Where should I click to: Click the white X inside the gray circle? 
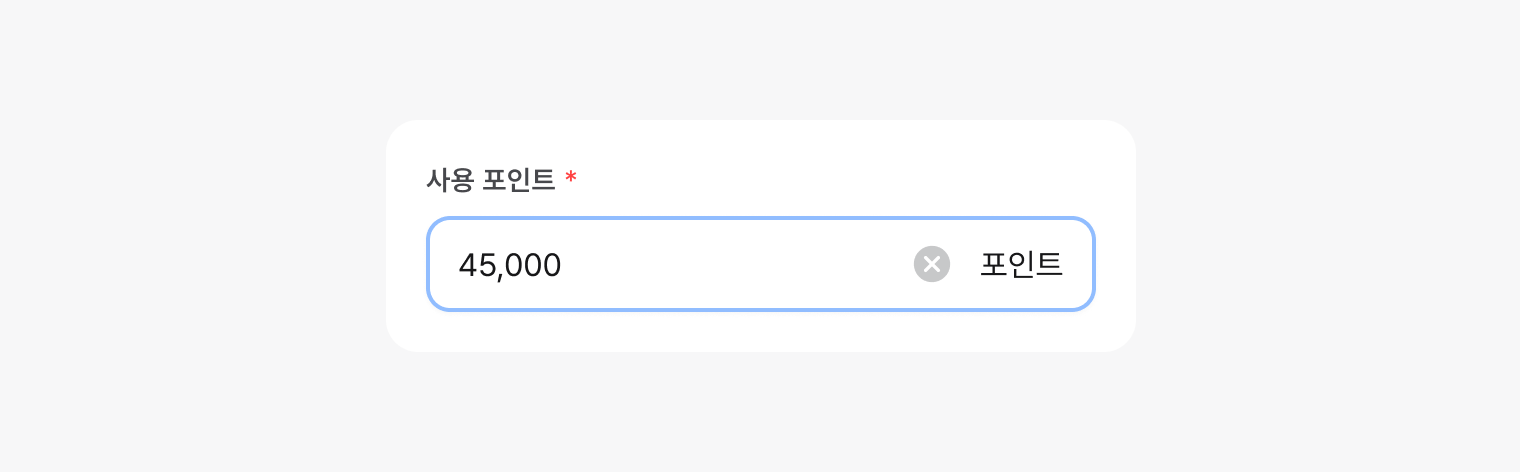coord(931,264)
